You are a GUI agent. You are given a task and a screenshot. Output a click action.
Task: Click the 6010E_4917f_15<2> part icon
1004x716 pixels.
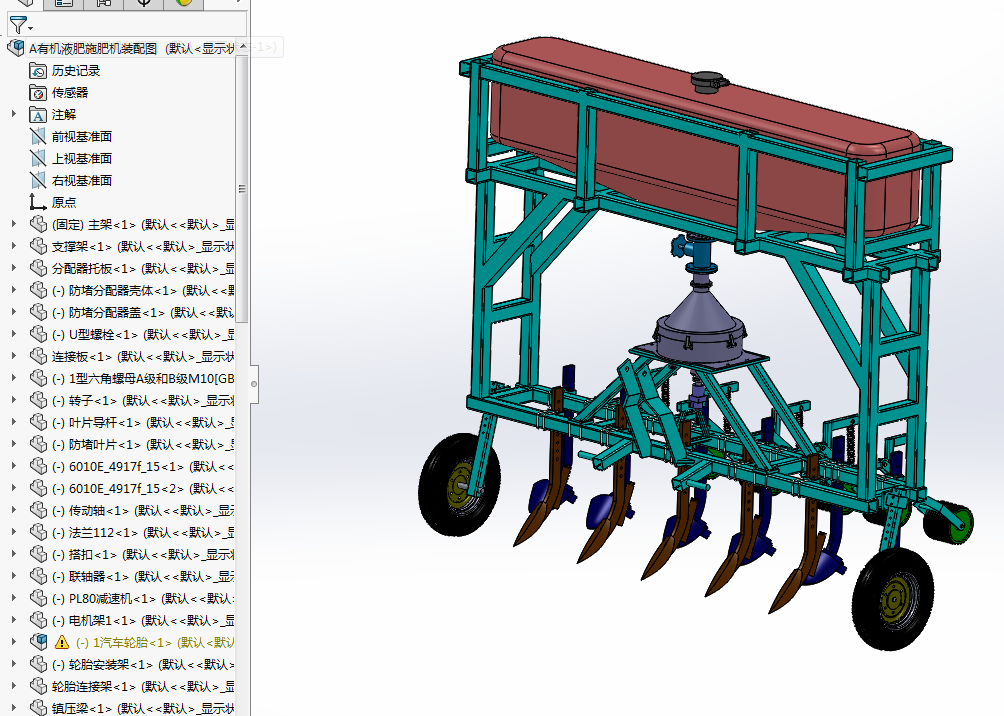click(x=38, y=488)
